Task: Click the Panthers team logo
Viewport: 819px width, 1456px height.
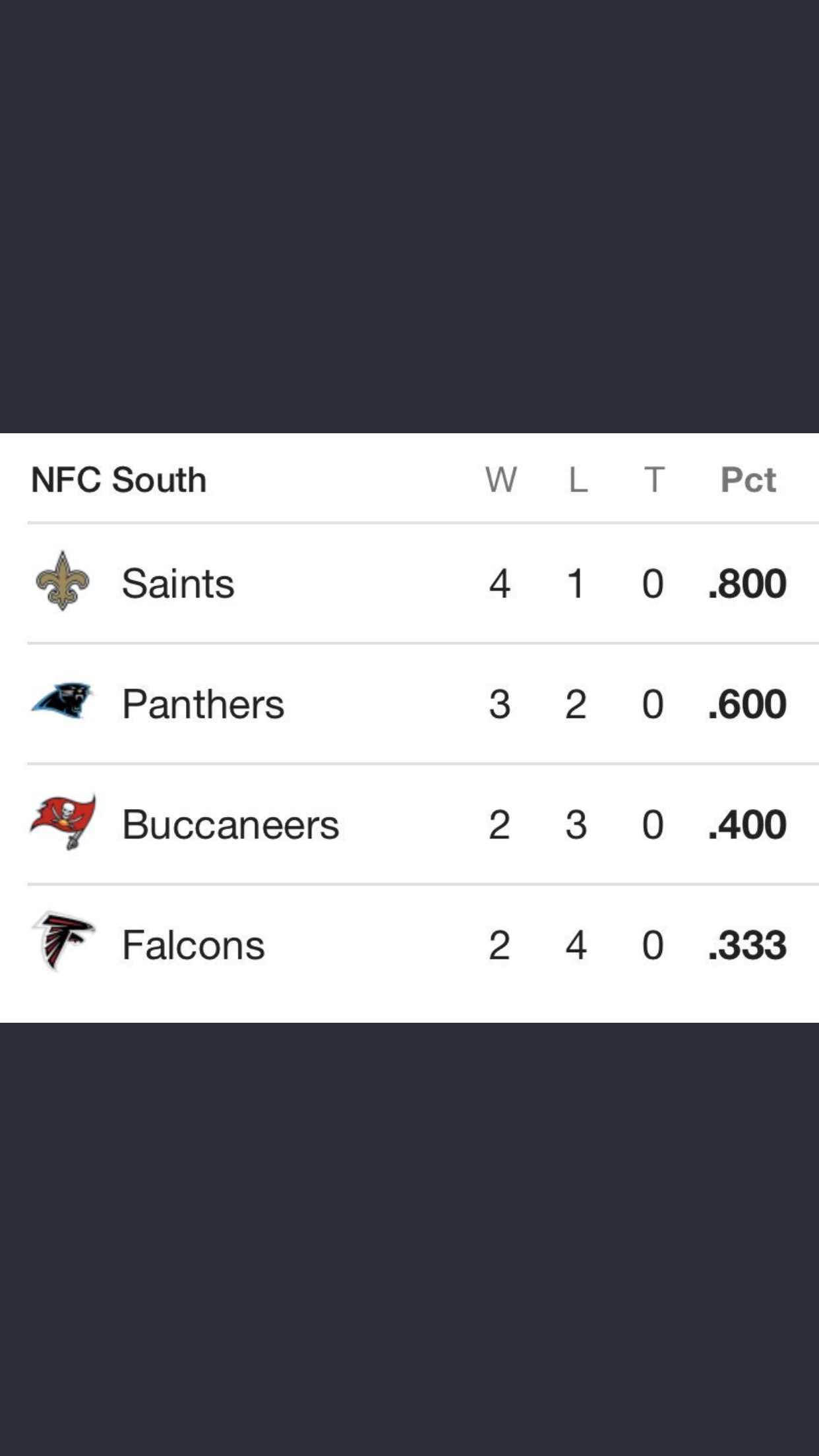Action: pos(63,701)
